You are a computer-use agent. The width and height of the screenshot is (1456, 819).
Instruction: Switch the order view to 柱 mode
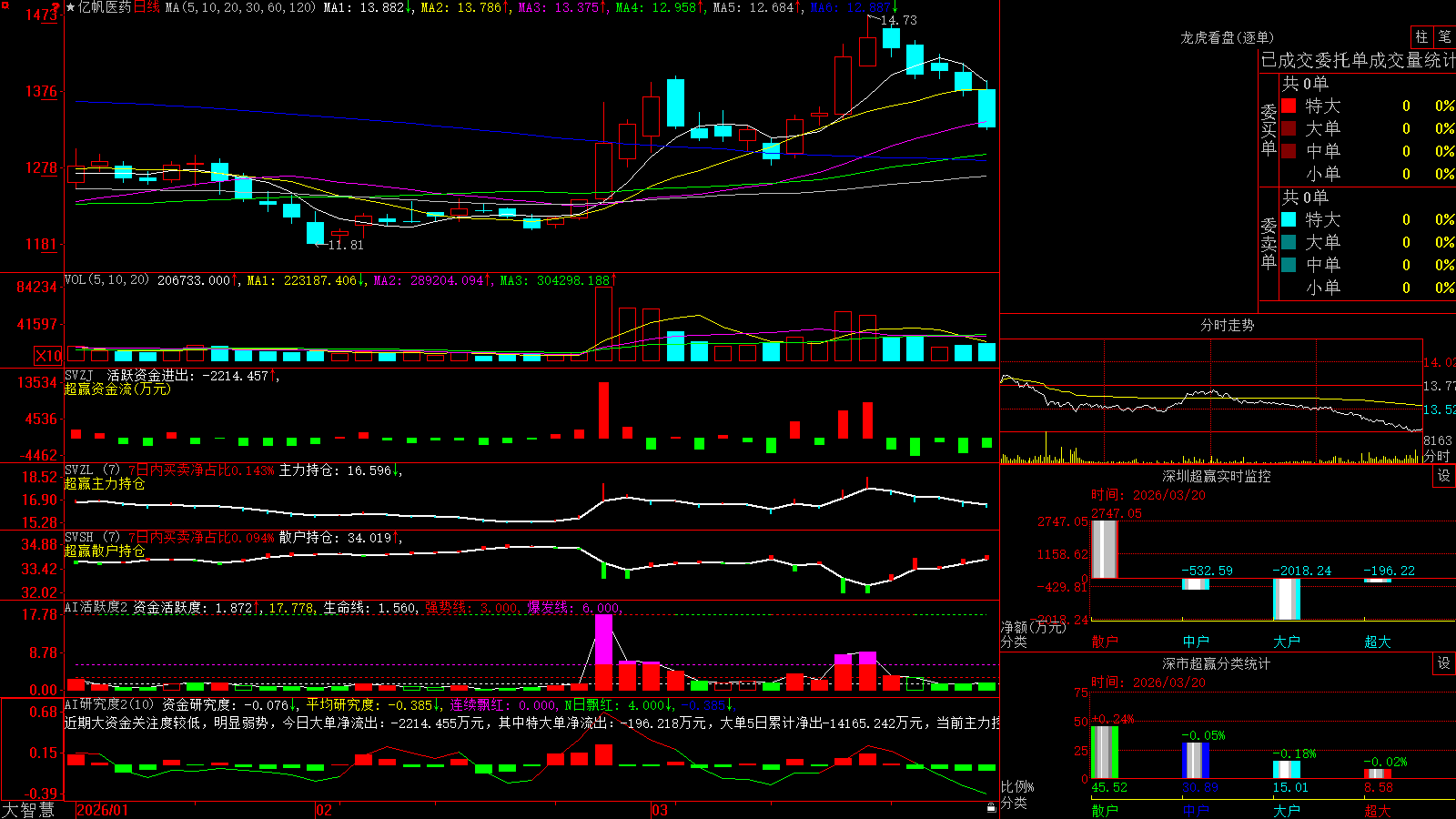tap(1421, 36)
